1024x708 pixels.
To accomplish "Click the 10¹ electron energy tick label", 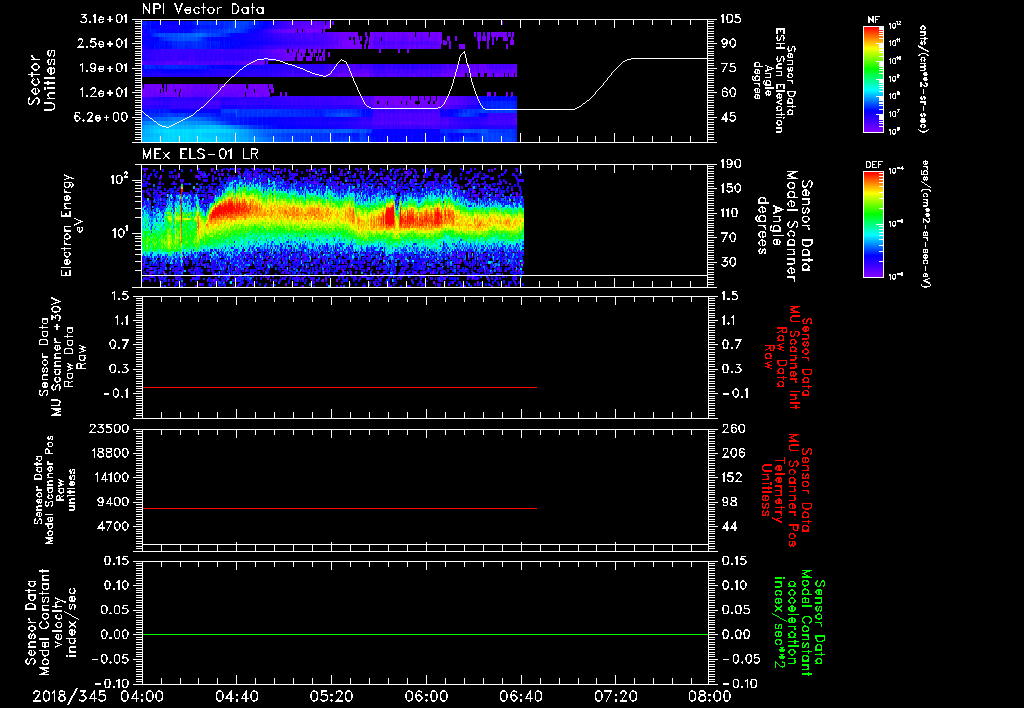I will tap(119, 233).
